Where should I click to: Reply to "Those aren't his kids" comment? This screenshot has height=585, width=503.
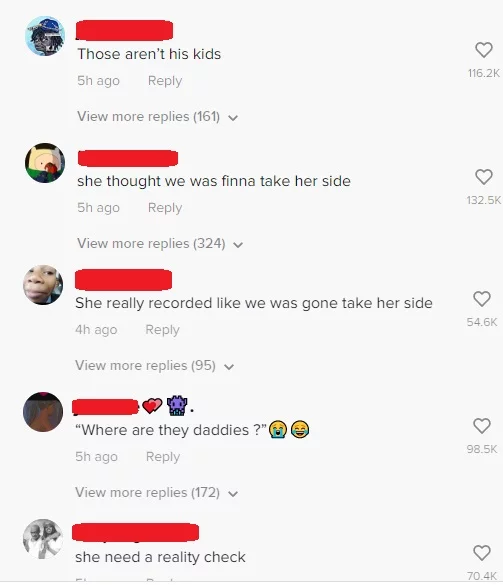[x=165, y=81]
